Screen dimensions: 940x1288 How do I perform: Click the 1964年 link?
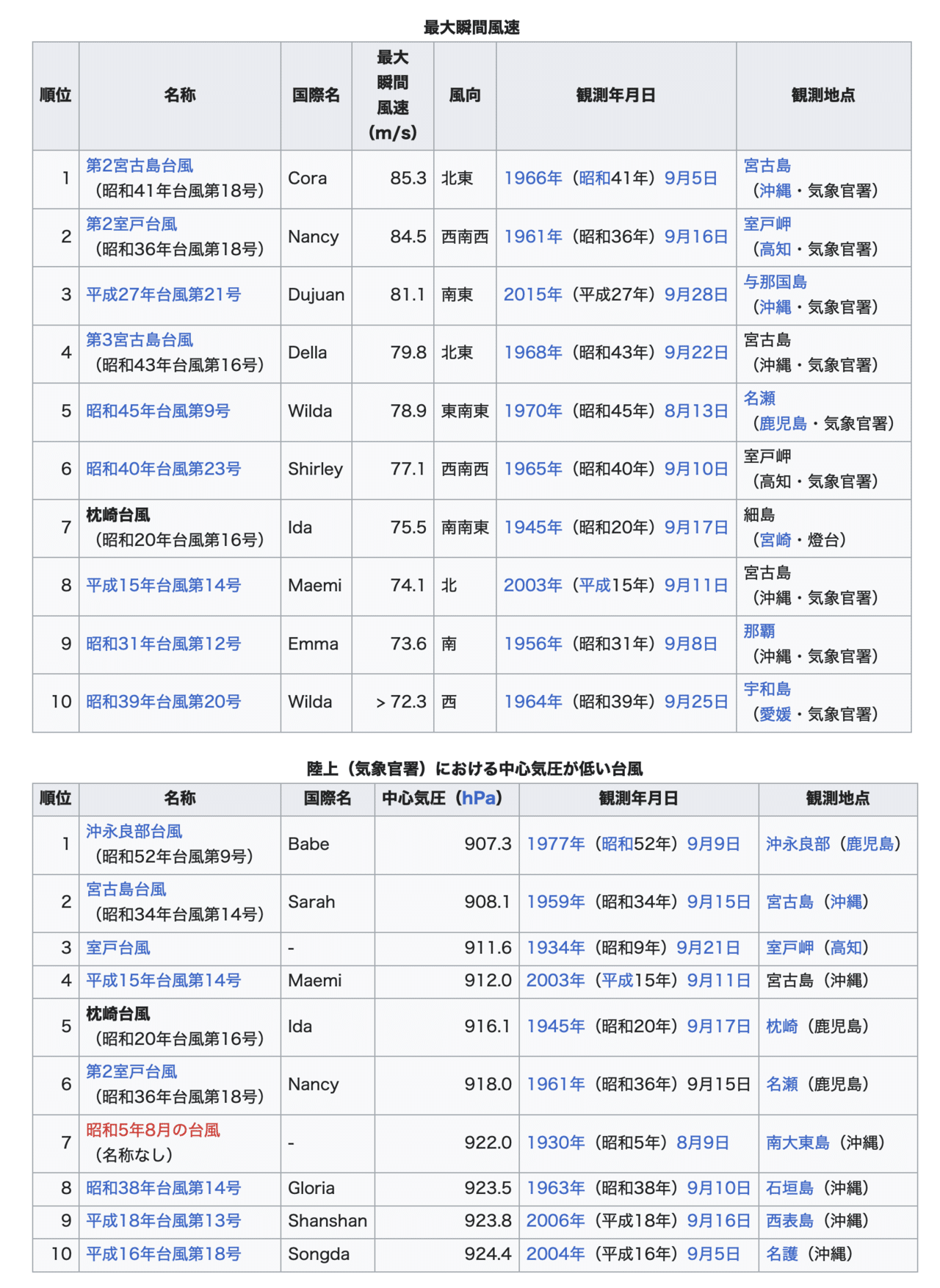point(533,702)
